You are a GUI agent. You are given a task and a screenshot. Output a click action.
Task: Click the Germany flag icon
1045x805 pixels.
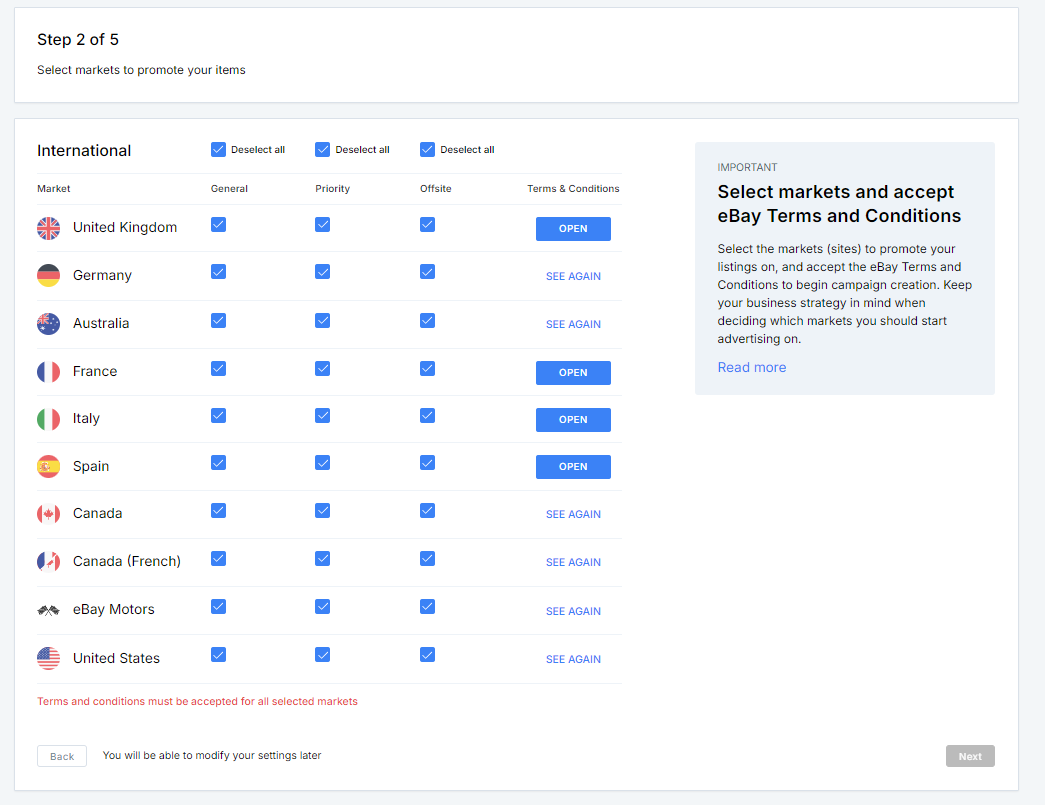coord(48,275)
